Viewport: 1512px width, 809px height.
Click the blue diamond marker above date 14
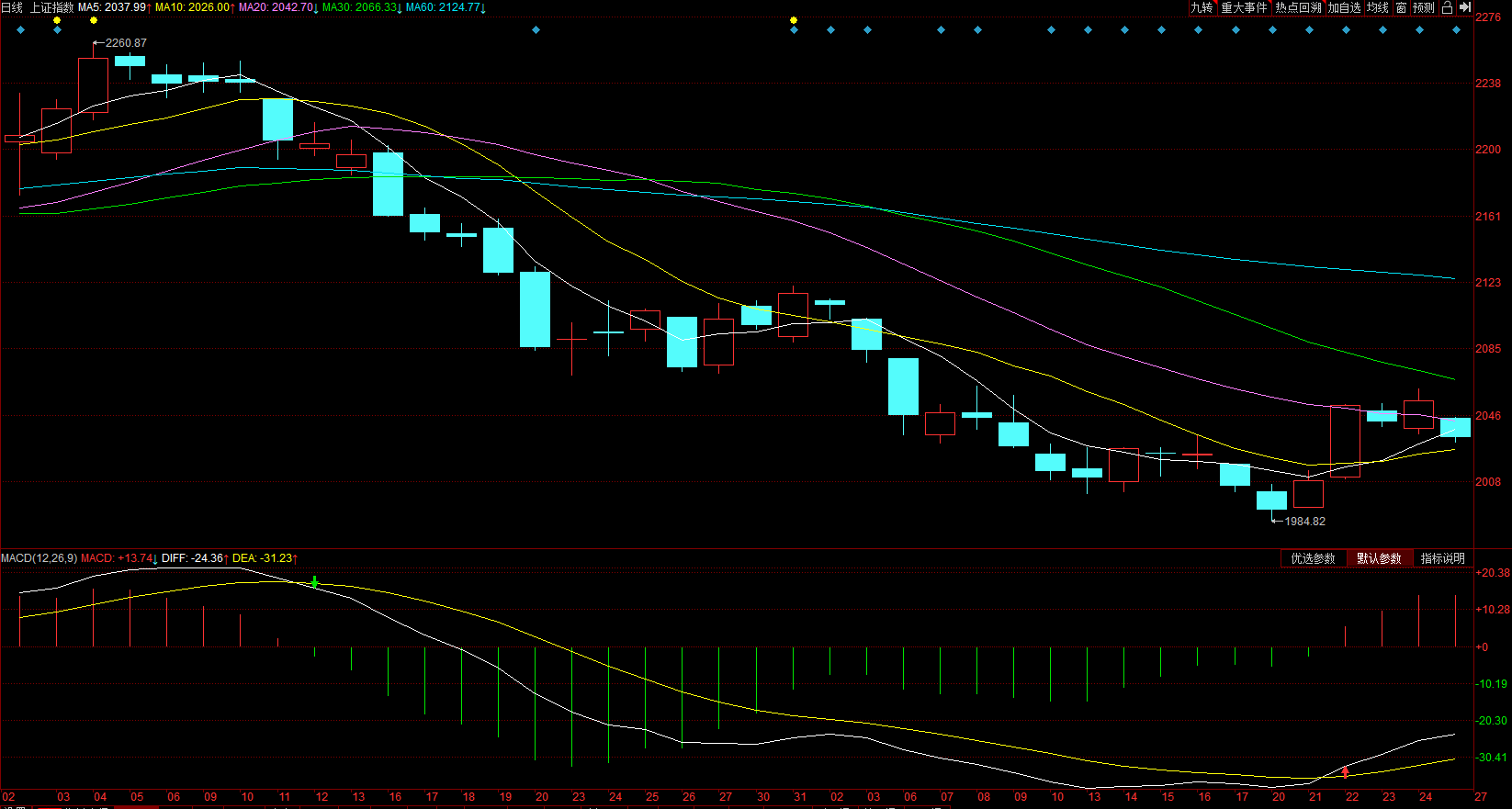pos(1124,30)
